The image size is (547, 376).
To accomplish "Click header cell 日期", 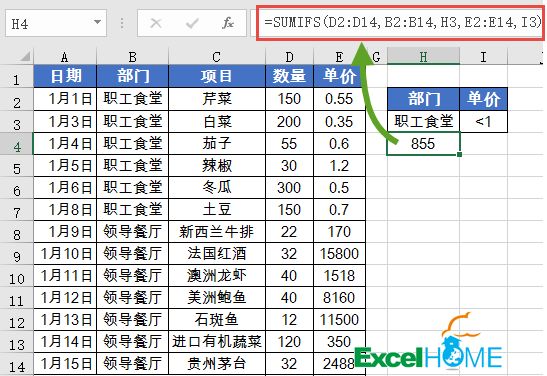I will coord(65,76).
